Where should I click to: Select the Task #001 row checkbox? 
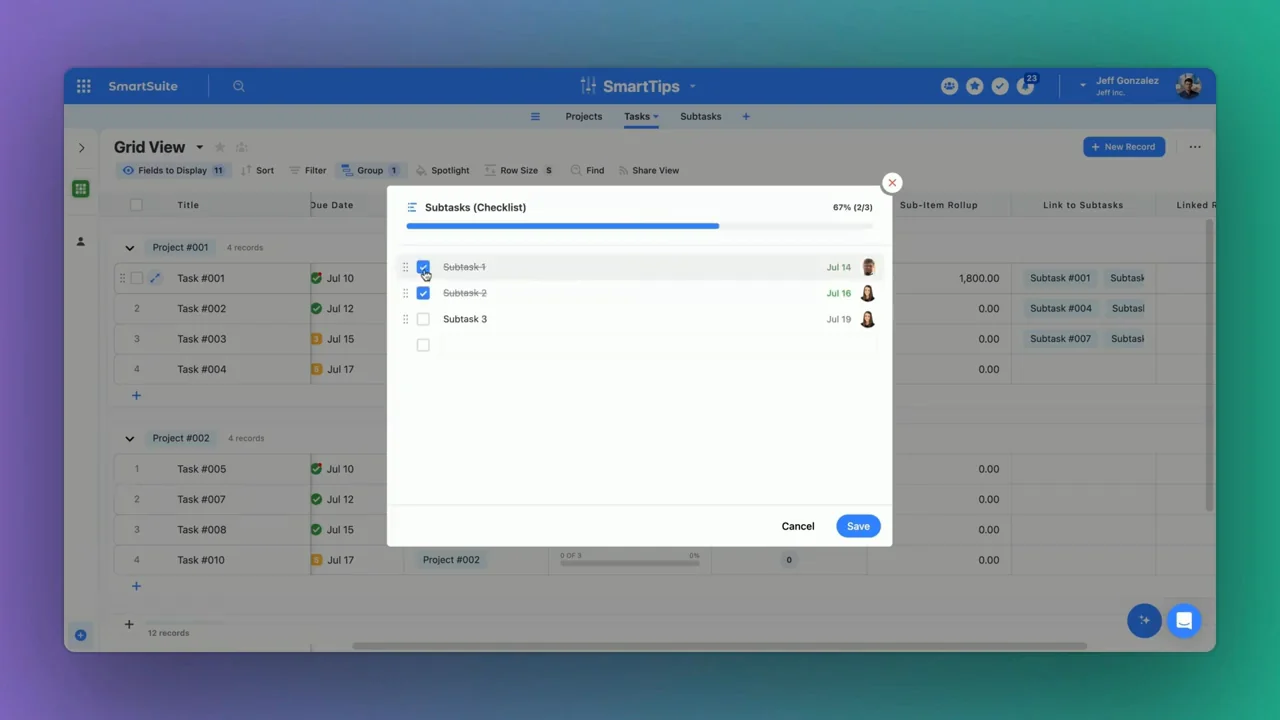pos(137,278)
